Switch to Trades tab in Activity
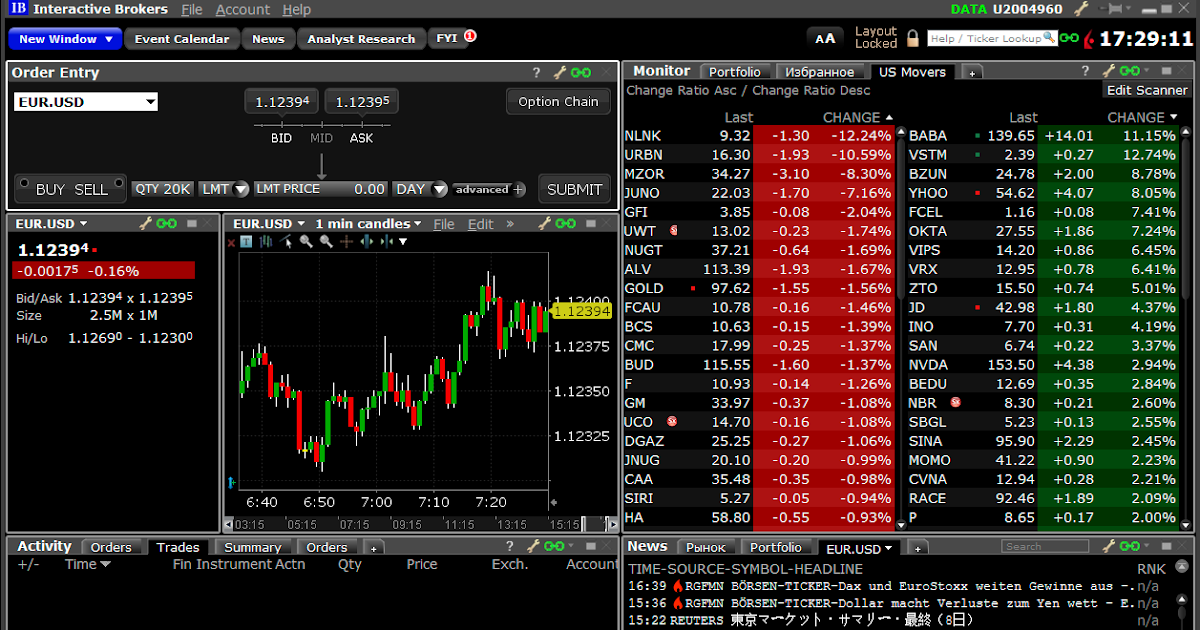Screen dimensions: 1200x630 [178, 547]
